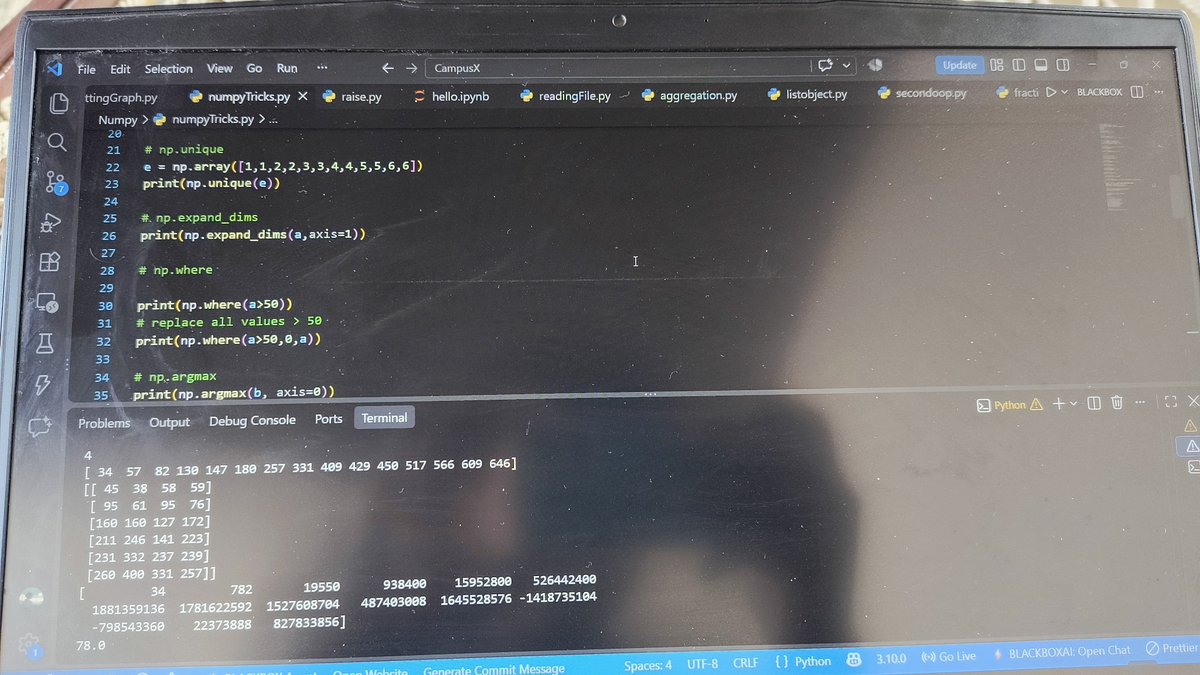Viewport: 1200px width, 675px height.
Task: Switch to secondoop.py editor tab
Action: tap(922, 93)
